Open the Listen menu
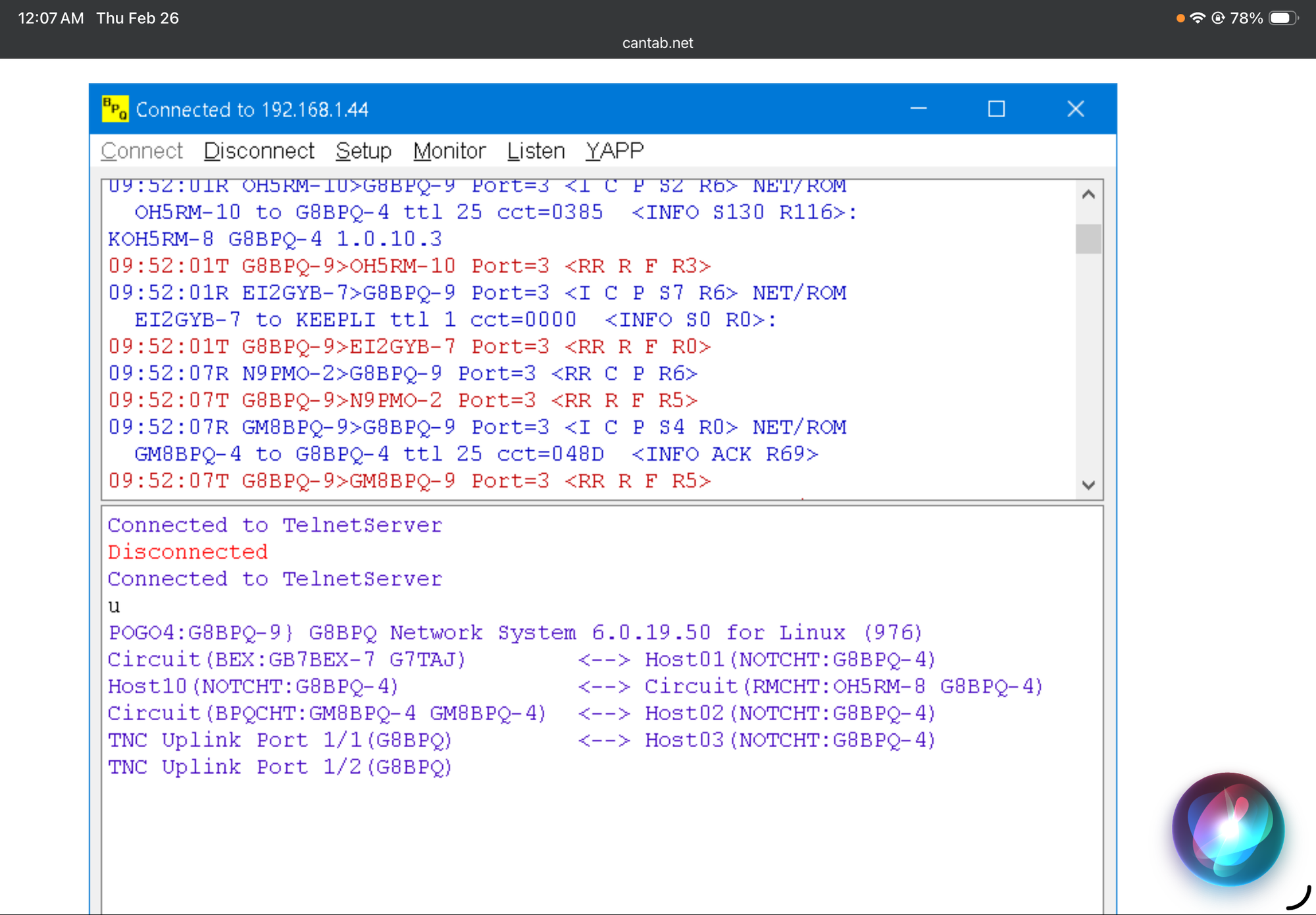1316x915 pixels. [x=535, y=150]
